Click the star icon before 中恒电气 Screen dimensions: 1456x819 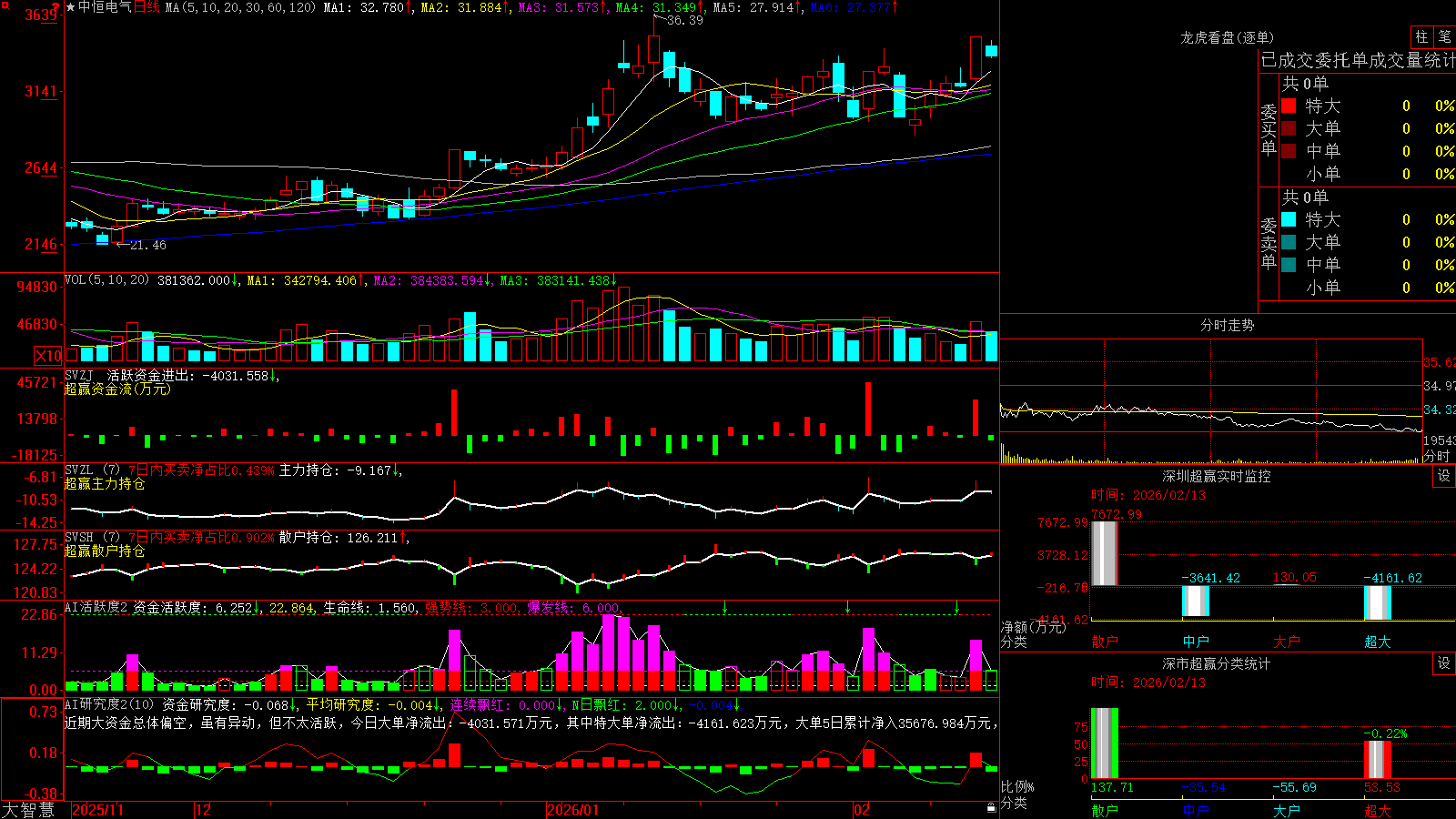pos(71,7)
